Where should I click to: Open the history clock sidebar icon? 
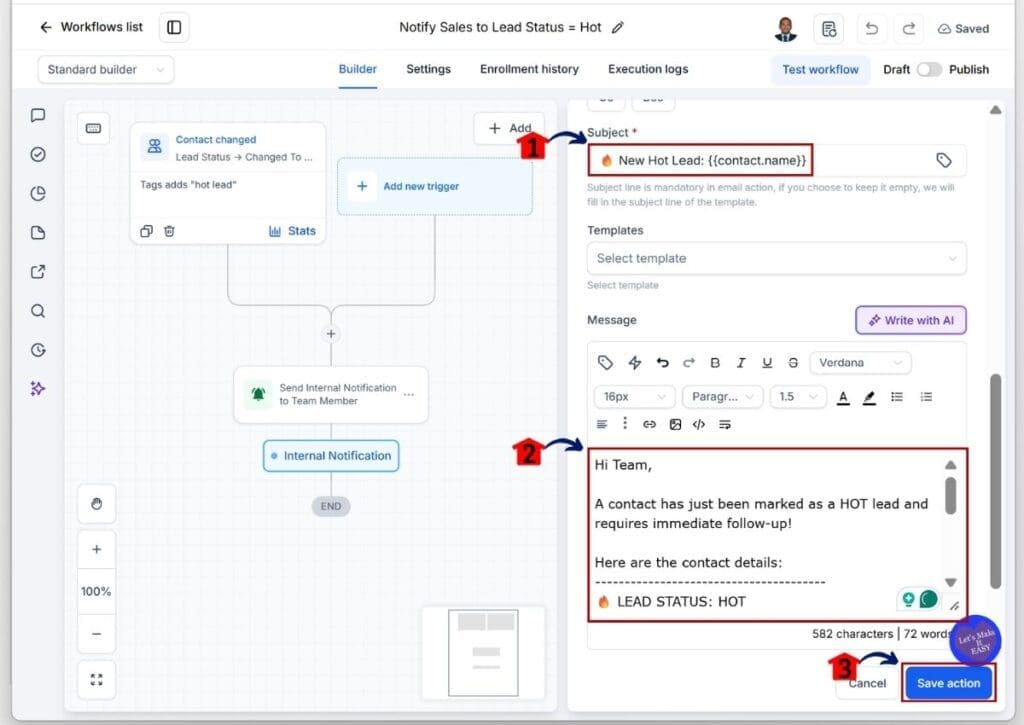38,350
